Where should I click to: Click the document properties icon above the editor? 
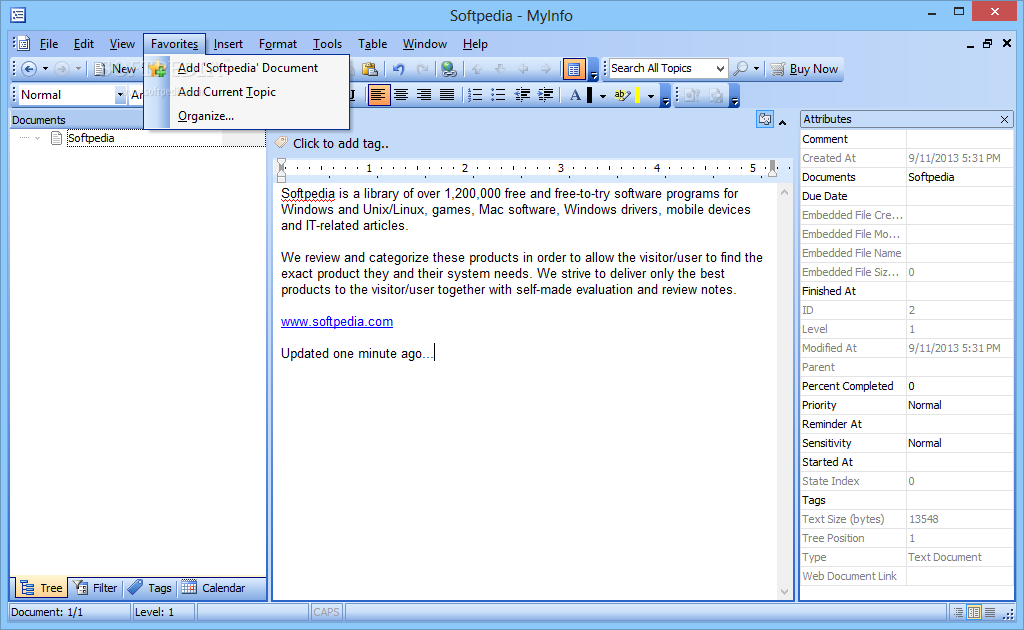point(765,119)
